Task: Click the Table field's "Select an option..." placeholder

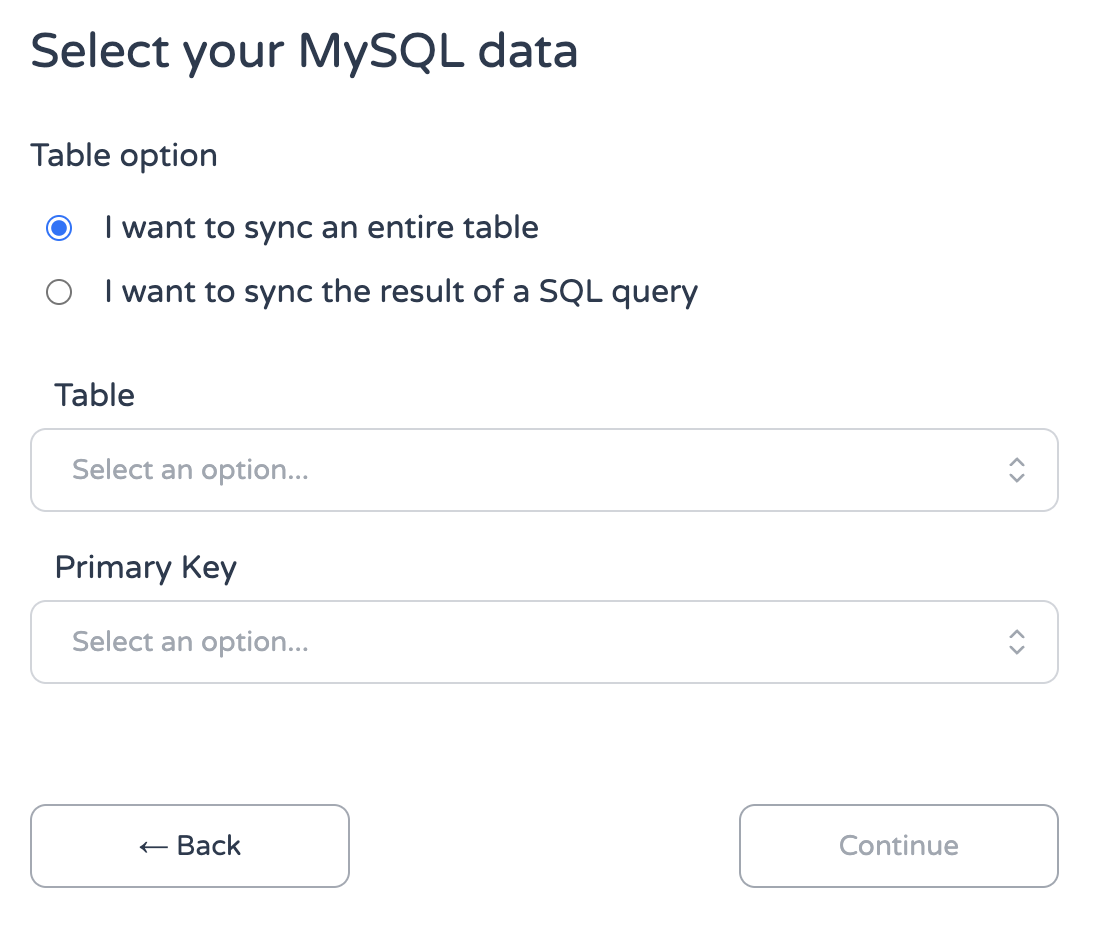Action: point(190,470)
